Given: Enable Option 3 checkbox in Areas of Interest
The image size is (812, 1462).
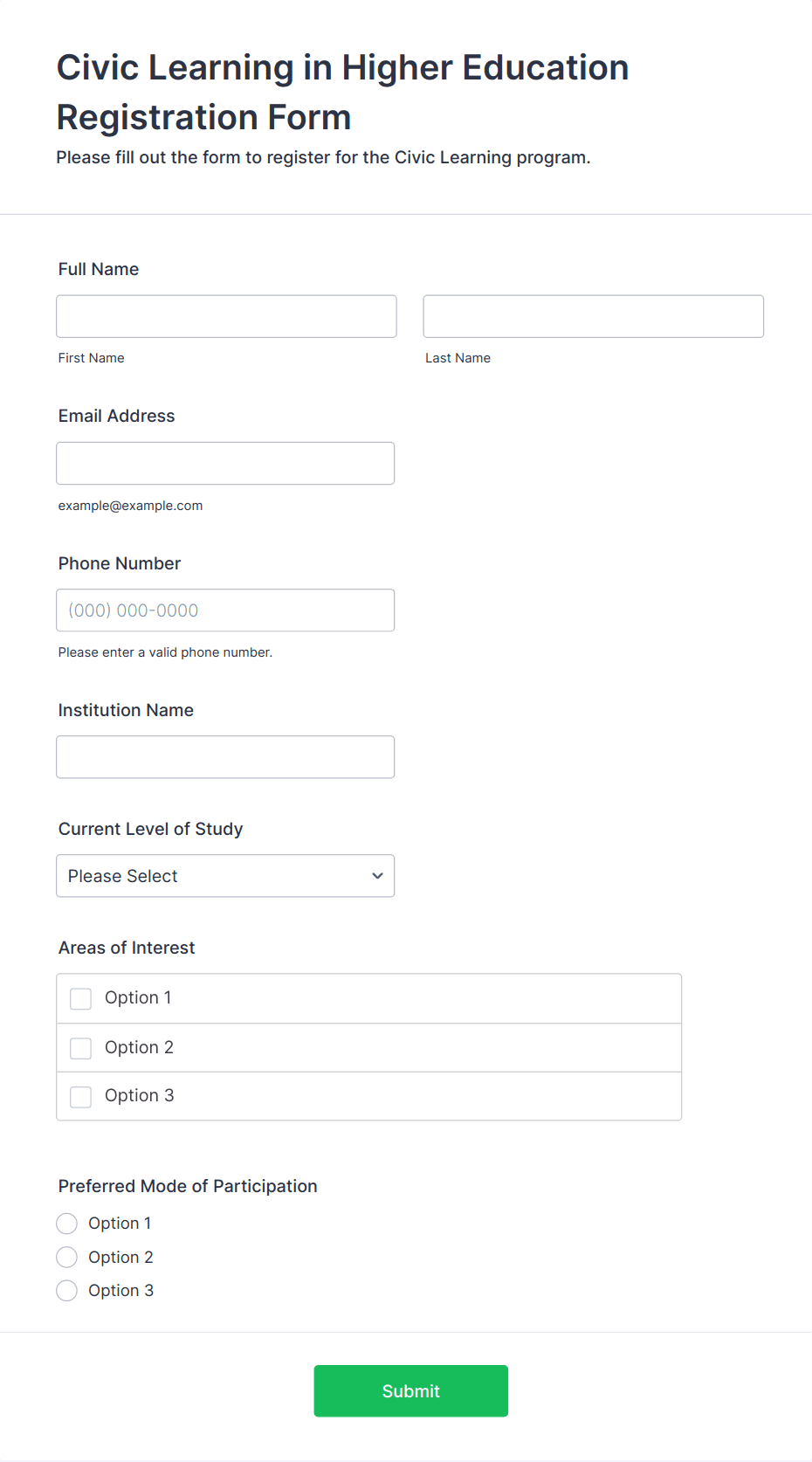Looking at the screenshot, I should point(81,1096).
